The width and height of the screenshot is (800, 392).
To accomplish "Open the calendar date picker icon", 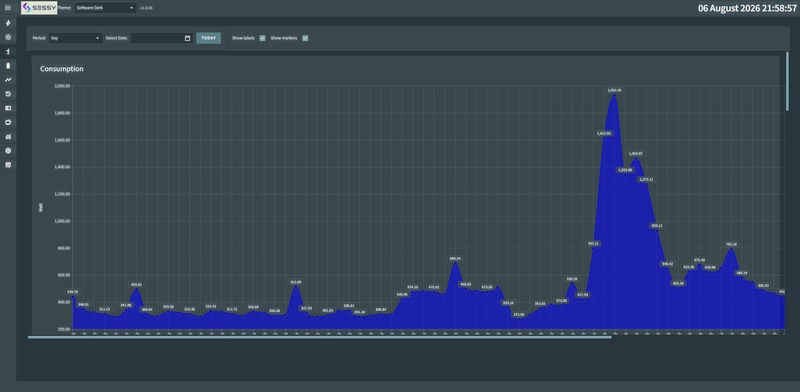I will point(187,38).
